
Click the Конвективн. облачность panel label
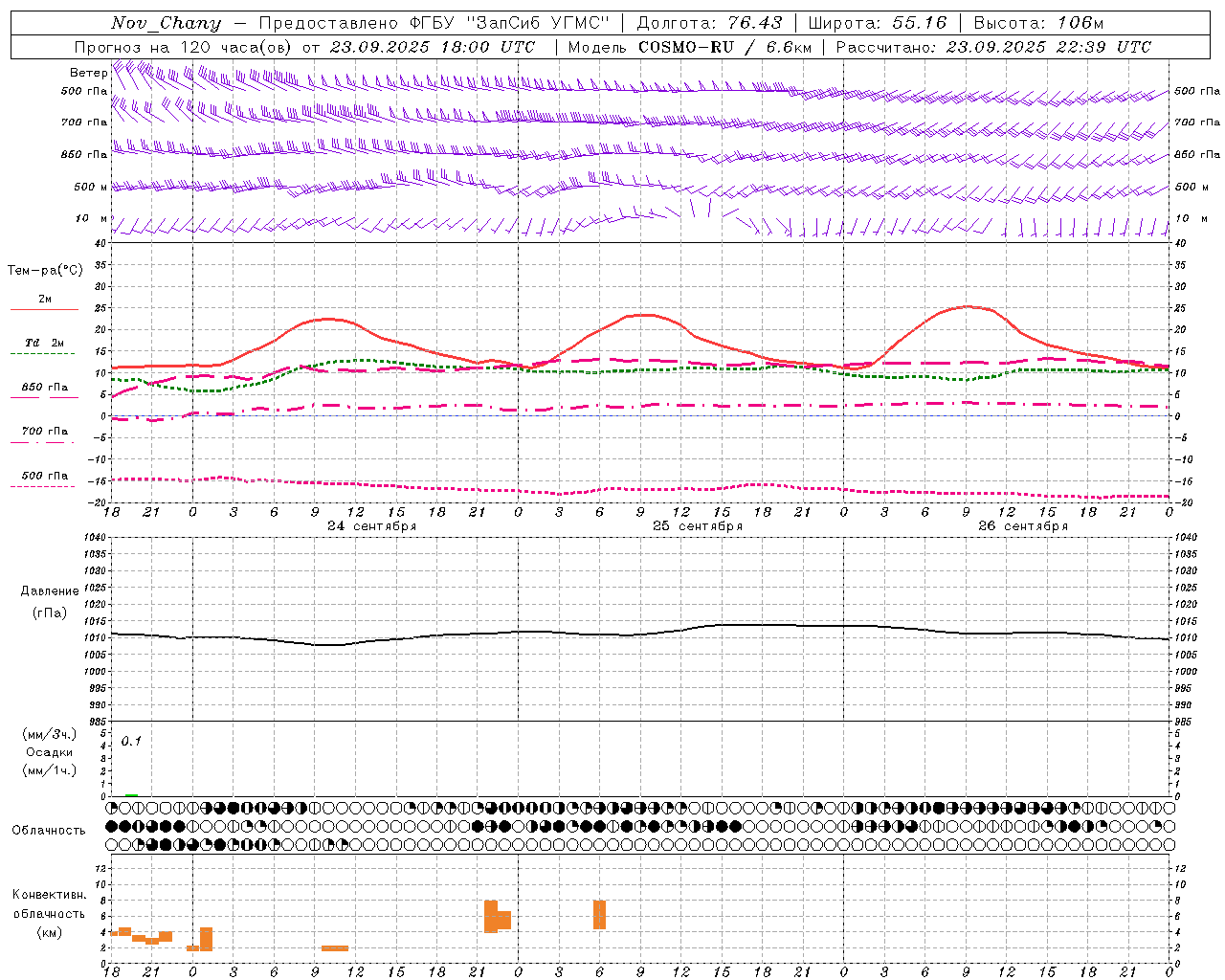(50, 903)
